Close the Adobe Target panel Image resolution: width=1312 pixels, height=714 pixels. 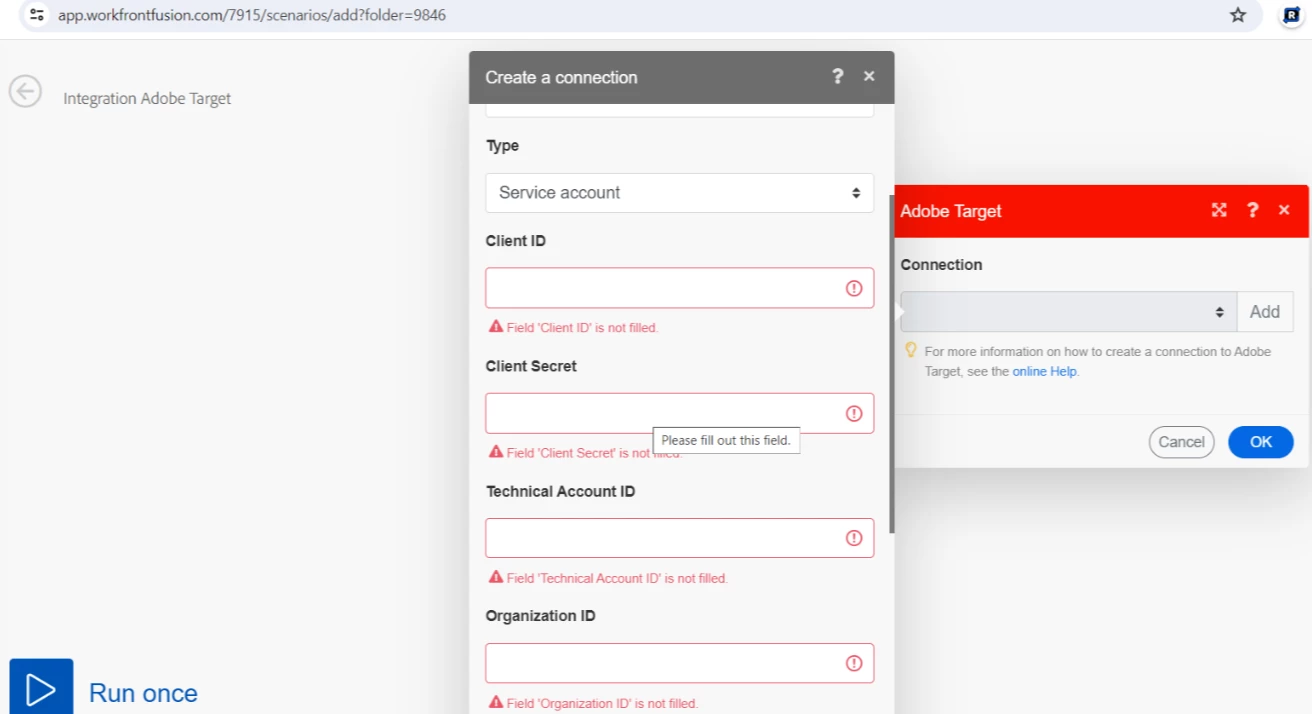tap(1284, 210)
